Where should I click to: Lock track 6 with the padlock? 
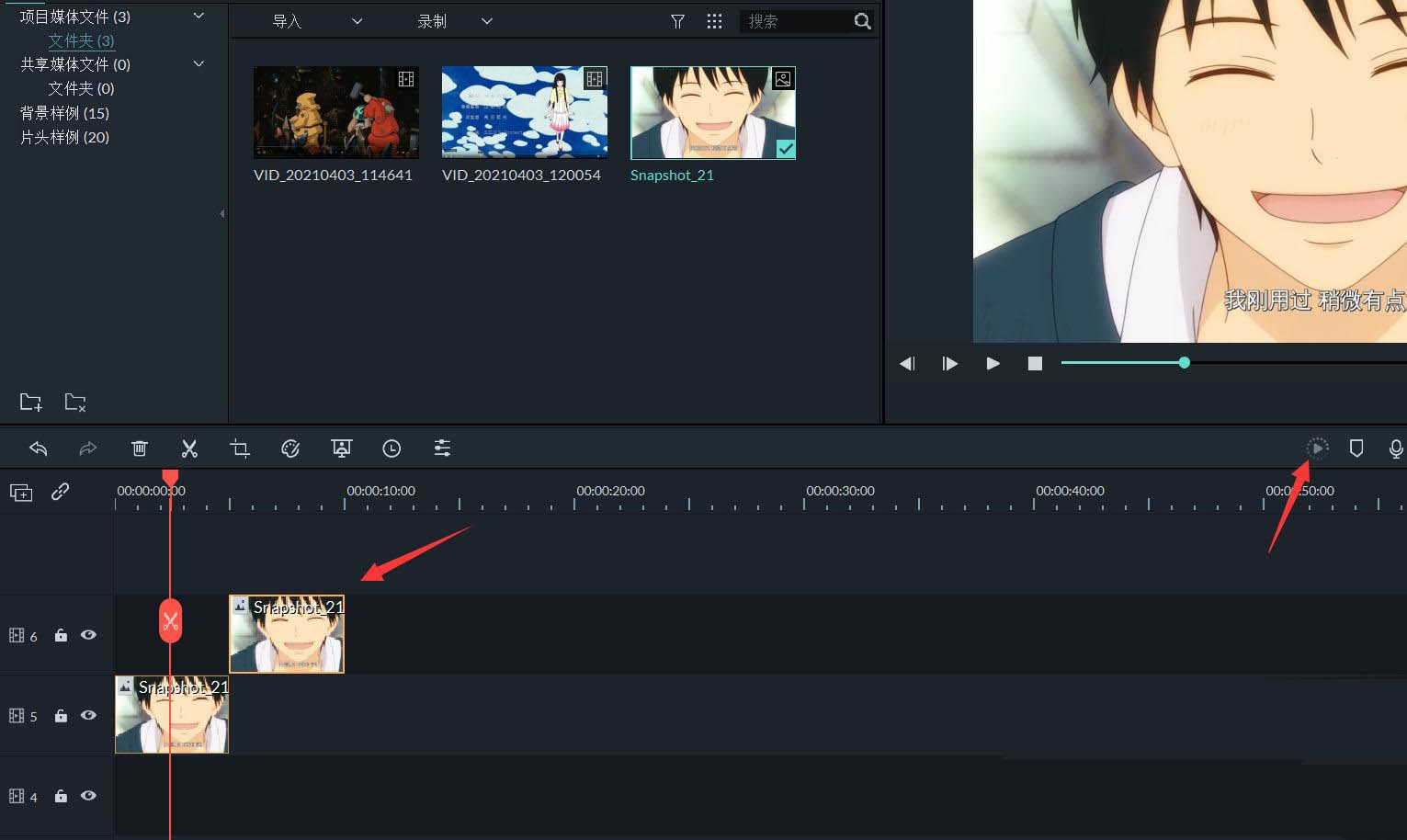point(61,635)
